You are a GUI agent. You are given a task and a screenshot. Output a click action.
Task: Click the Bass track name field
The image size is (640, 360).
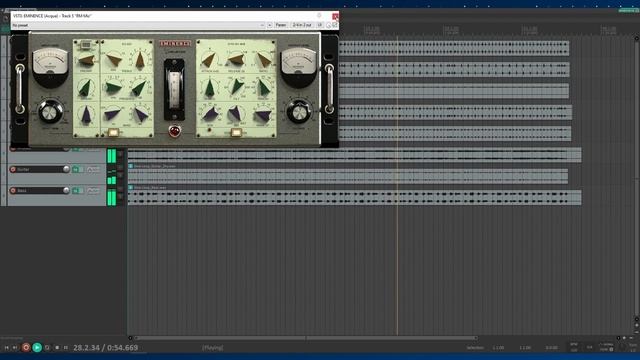(x=40, y=190)
